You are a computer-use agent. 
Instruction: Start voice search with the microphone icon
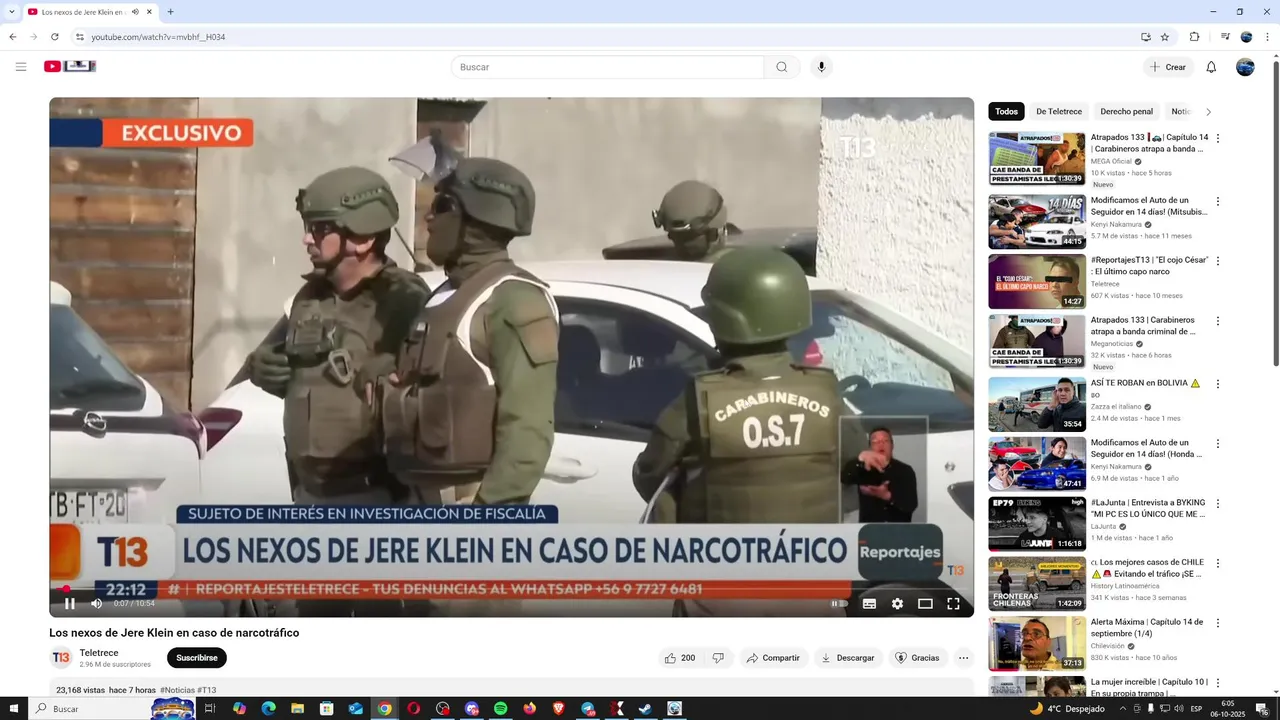click(x=821, y=67)
